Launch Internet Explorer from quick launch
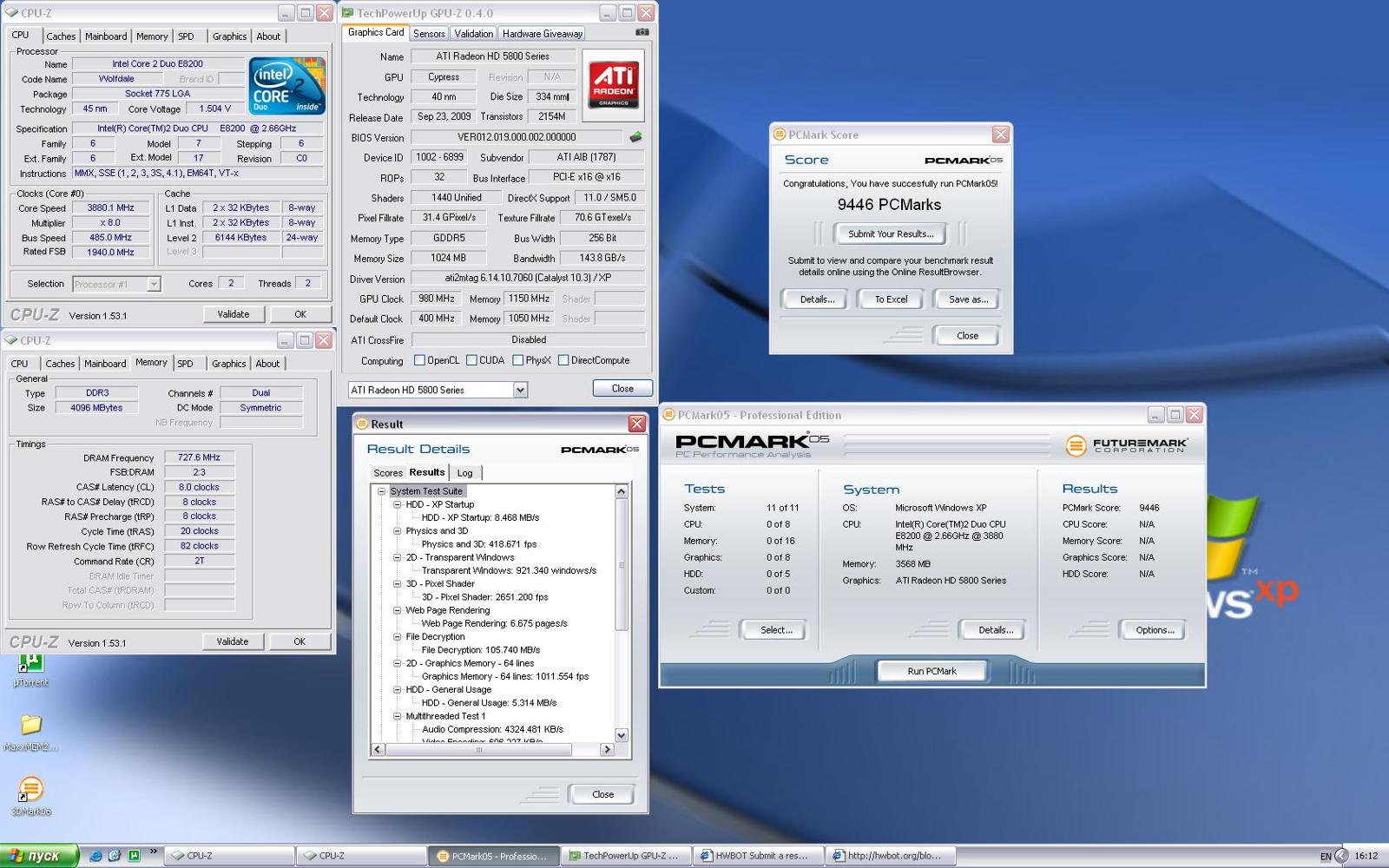The width and height of the screenshot is (1389, 868). click(95, 856)
